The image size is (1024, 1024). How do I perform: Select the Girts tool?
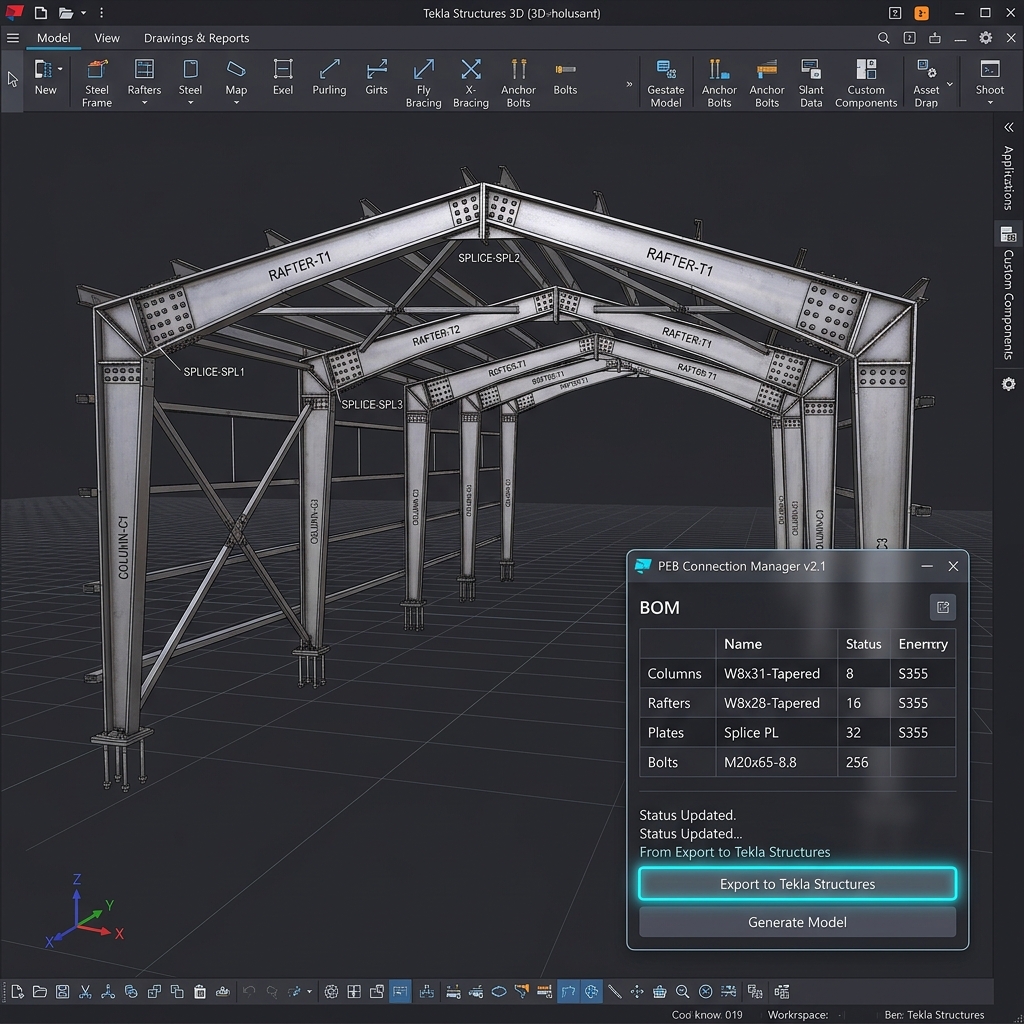(x=376, y=77)
